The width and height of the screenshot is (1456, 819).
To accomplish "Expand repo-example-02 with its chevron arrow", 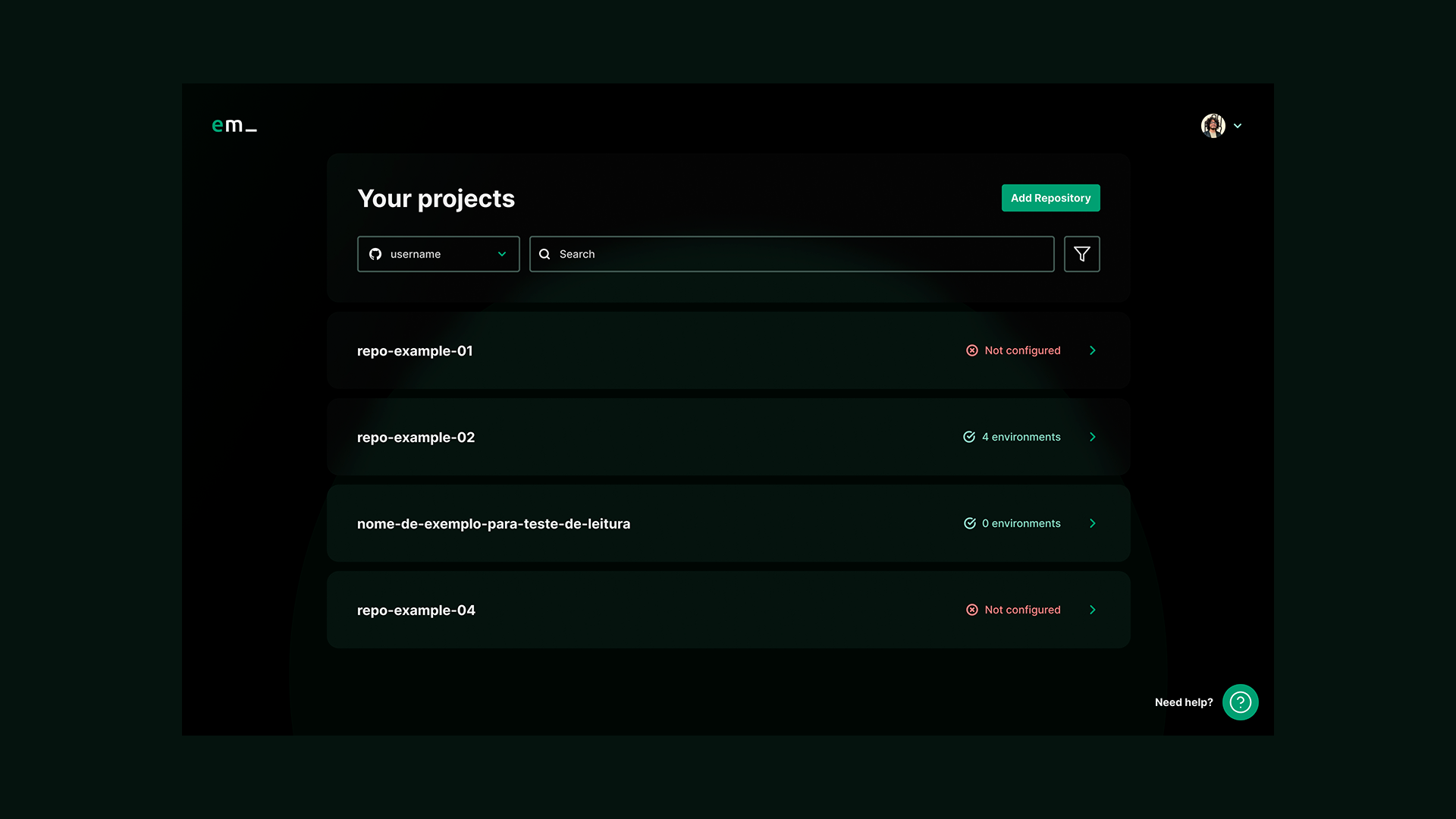I will pos(1093,437).
